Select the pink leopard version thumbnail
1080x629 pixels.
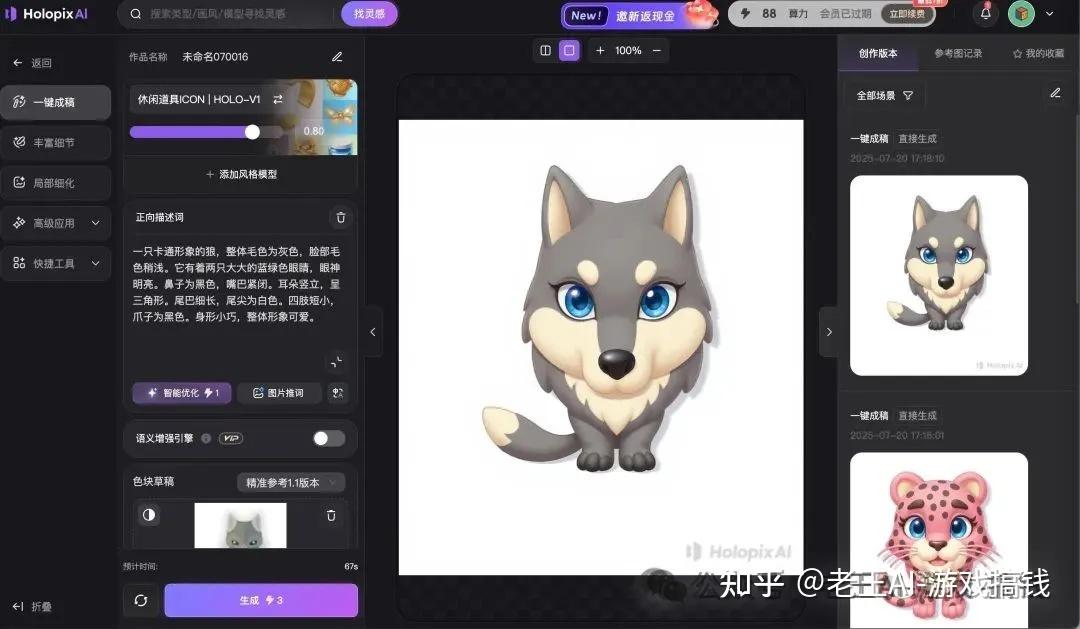pos(939,540)
